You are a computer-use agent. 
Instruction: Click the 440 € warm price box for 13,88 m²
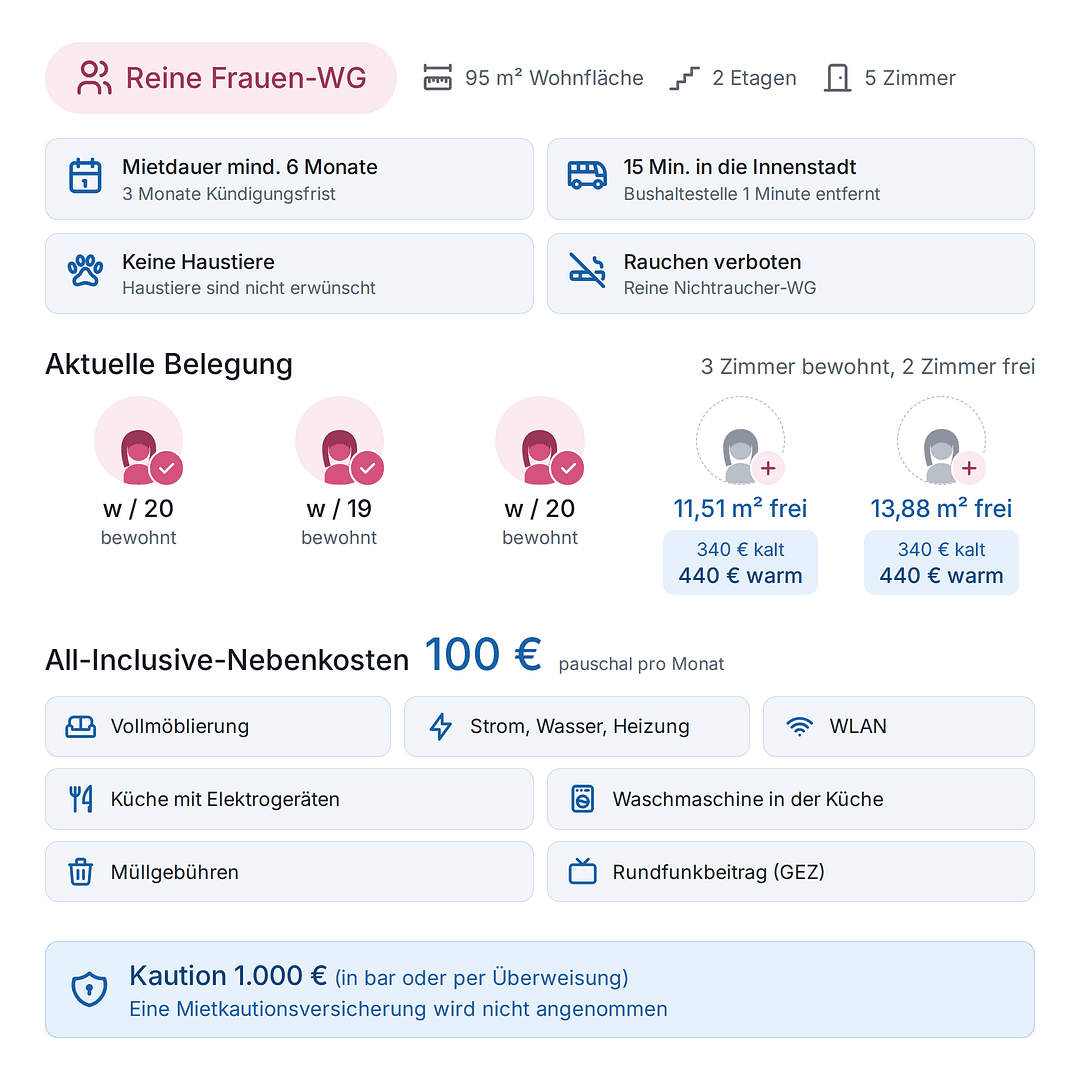pos(942,562)
